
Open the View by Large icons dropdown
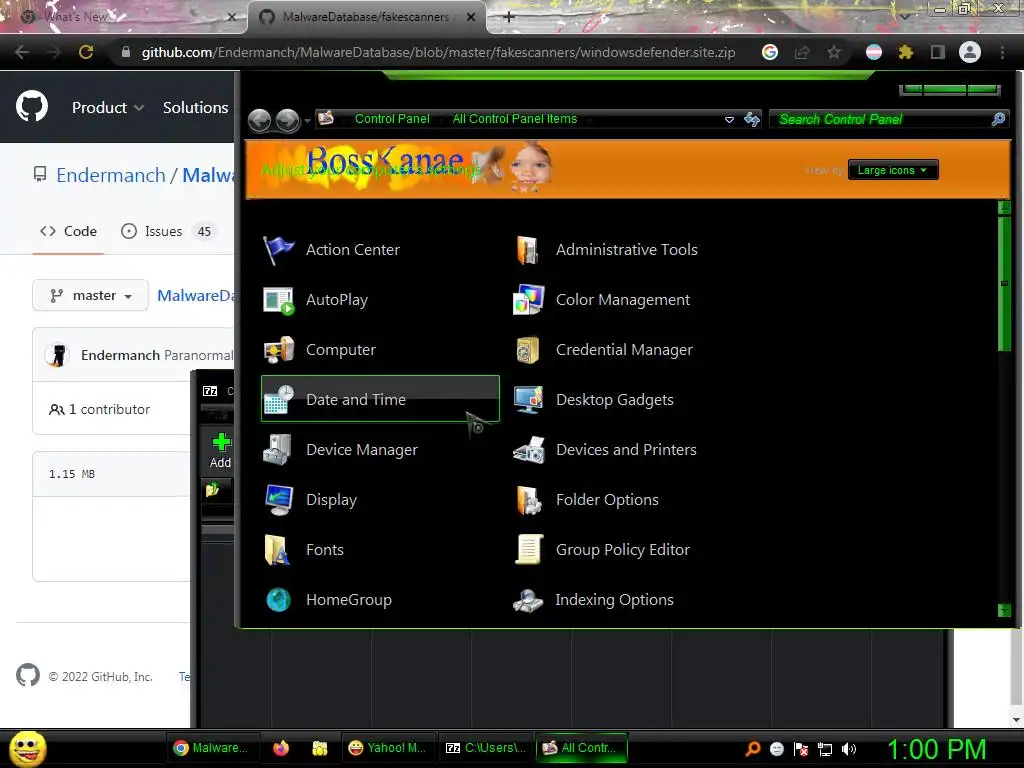pyautogui.click(x=893, y=170)
